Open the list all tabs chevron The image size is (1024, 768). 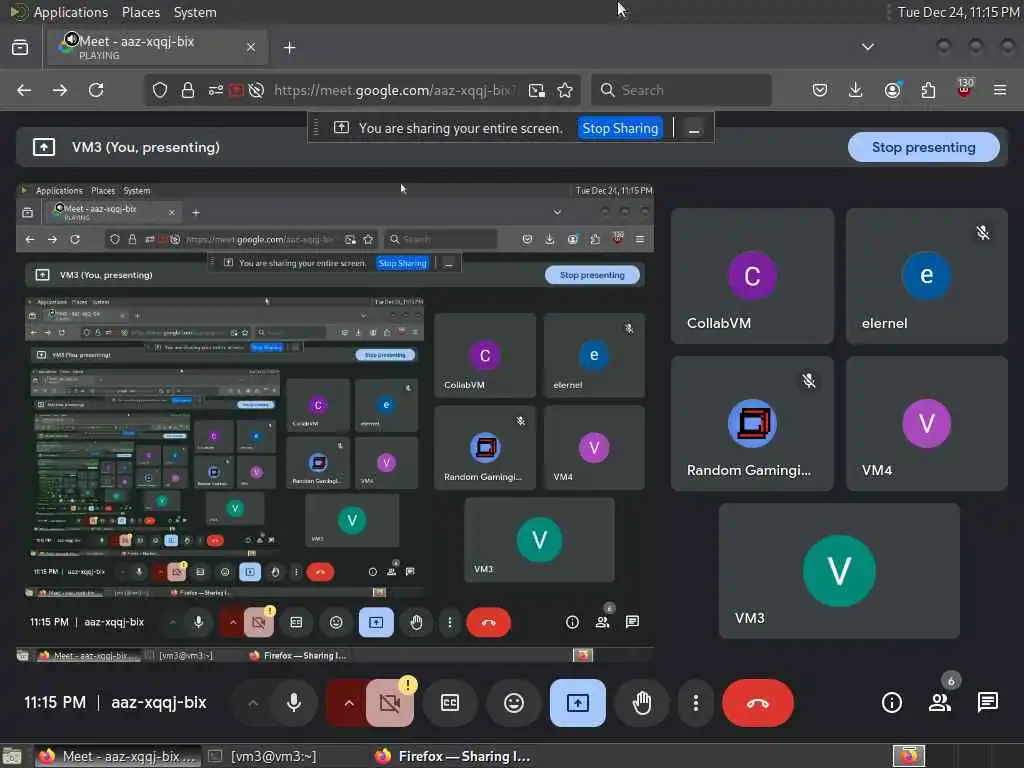pyautogui.click(x=867, y=47)
